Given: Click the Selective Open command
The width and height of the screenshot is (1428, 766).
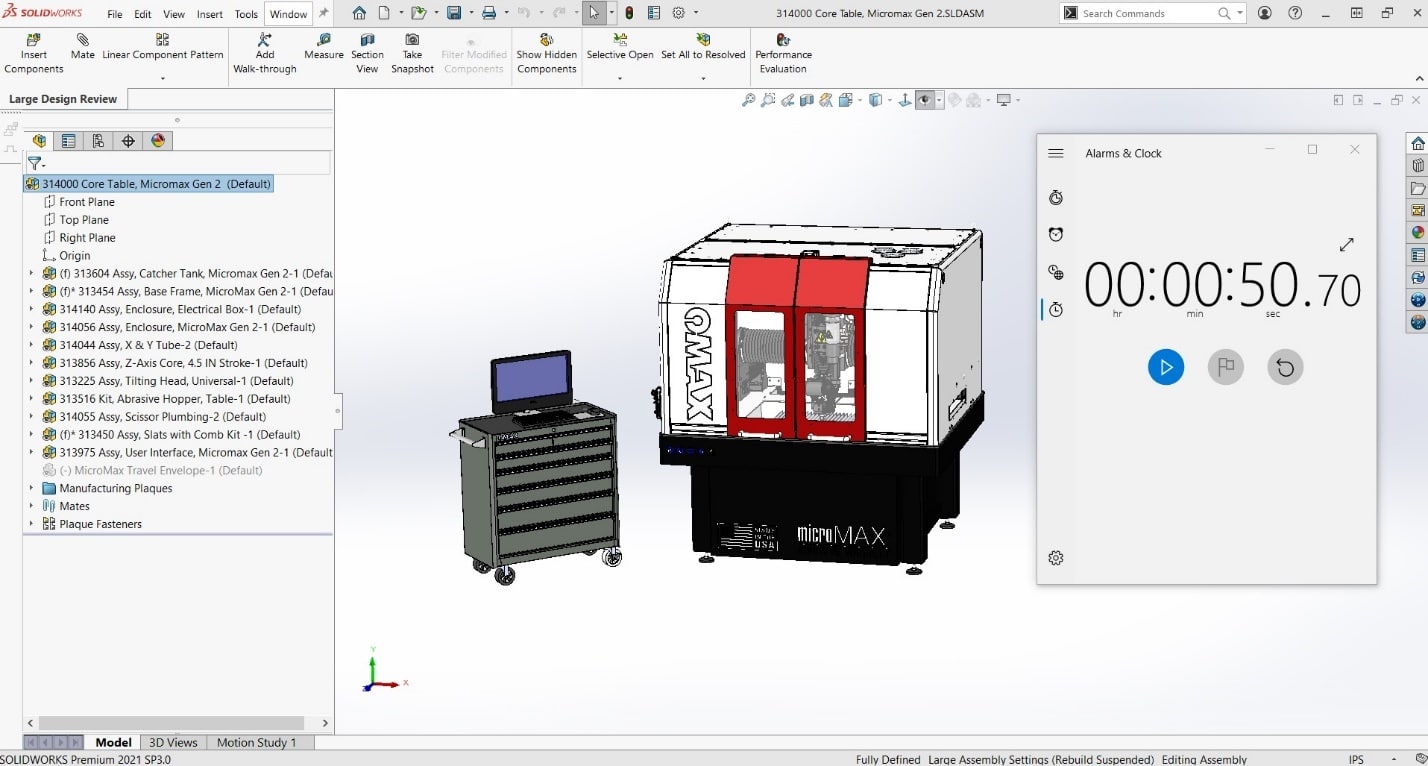Looking at the screenshot, I should [x=620, y=47].
